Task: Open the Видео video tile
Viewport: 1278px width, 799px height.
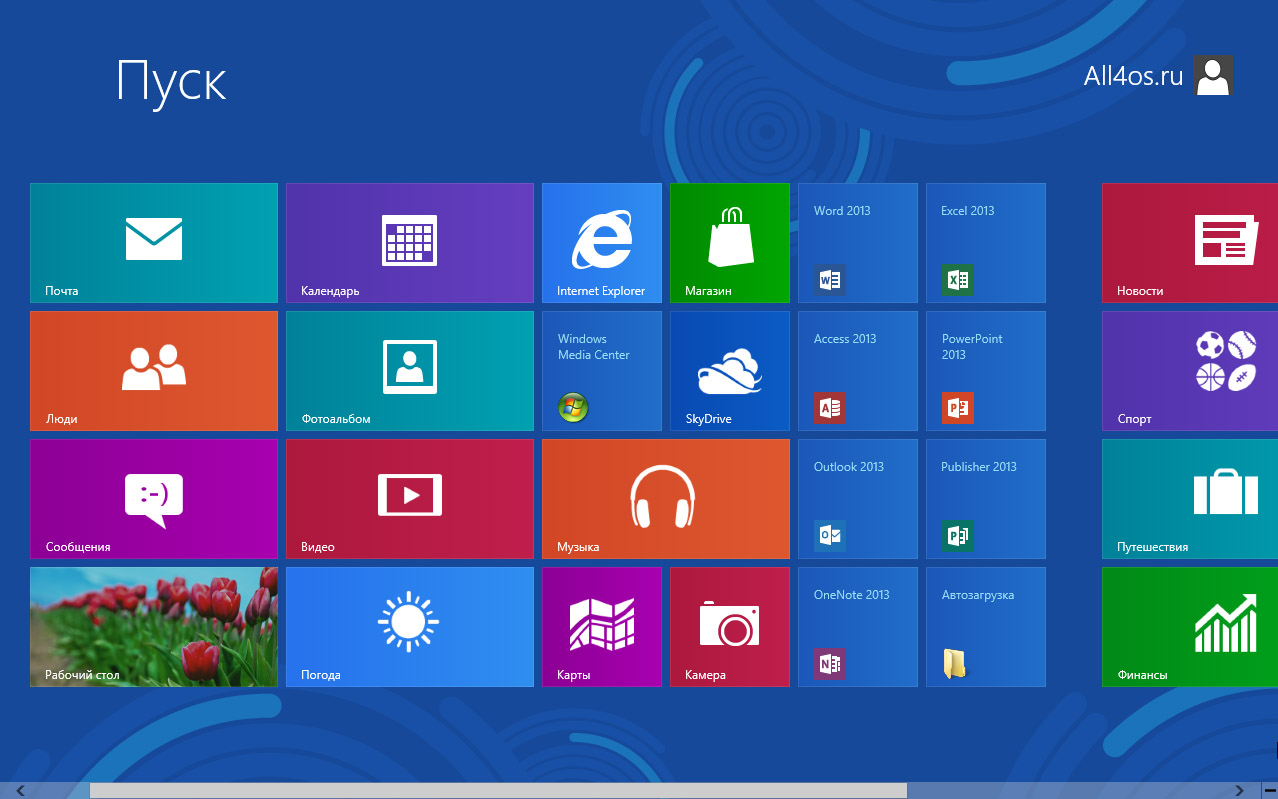Action: pos(410,499)
